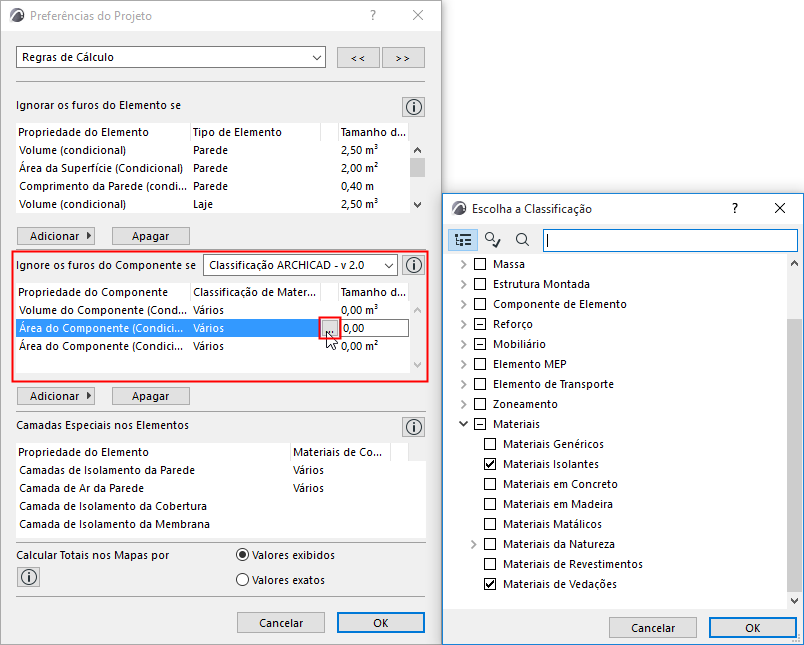The height and width of the screenshot is (645, 804).
Task: Switch to tree view in Escolha a Classificação
Action: pos(463,239)
